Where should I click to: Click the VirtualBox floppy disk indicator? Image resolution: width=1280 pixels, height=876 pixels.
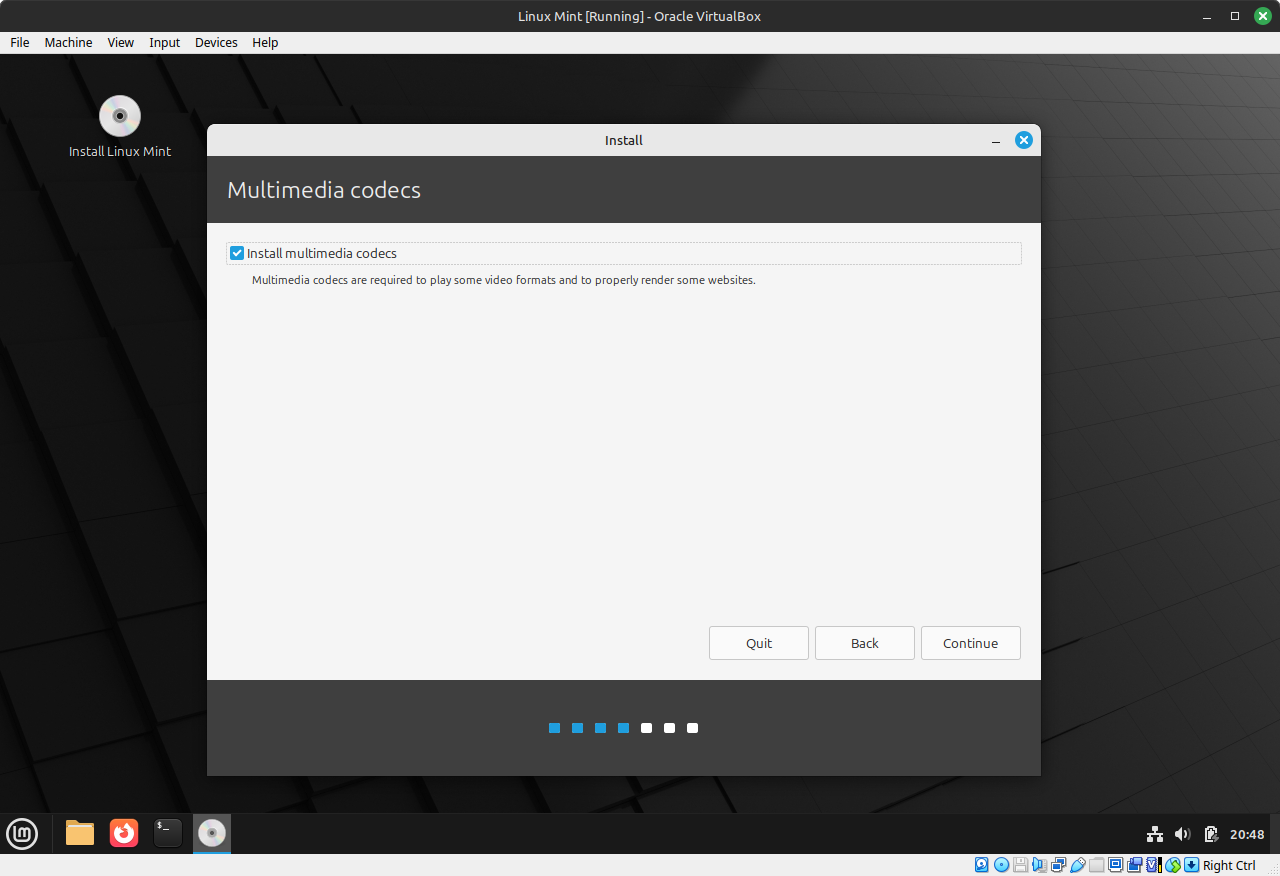pos(1020,865)
